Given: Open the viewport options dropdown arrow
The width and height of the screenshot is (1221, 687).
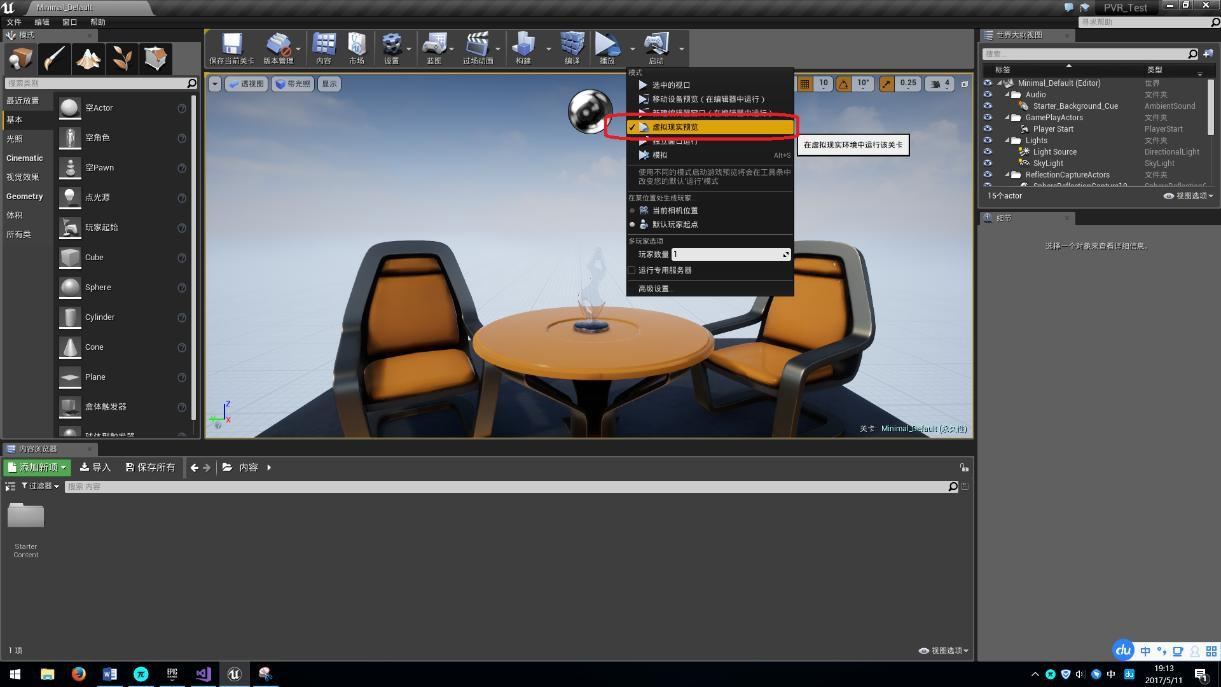Looking at the screenshot, I should pyautogui.click(x=215, y=84).
